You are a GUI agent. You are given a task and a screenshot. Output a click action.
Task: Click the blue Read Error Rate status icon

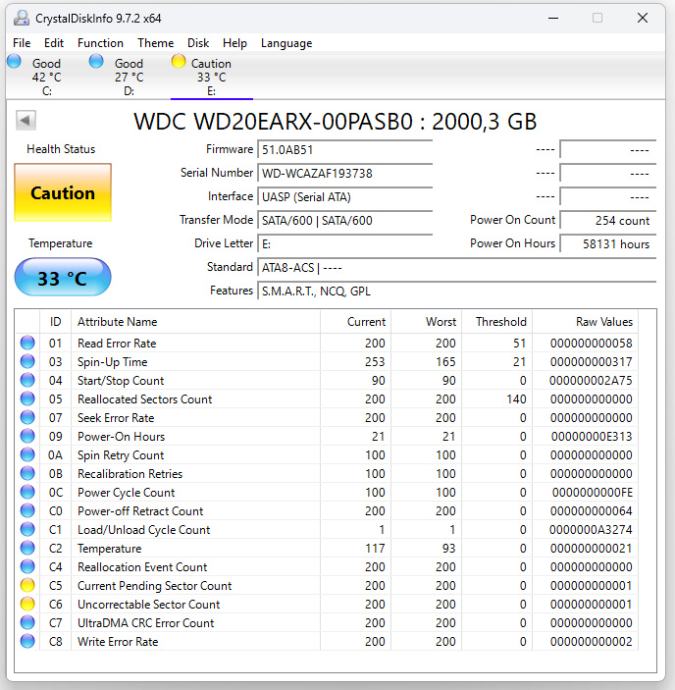[26, 343]
